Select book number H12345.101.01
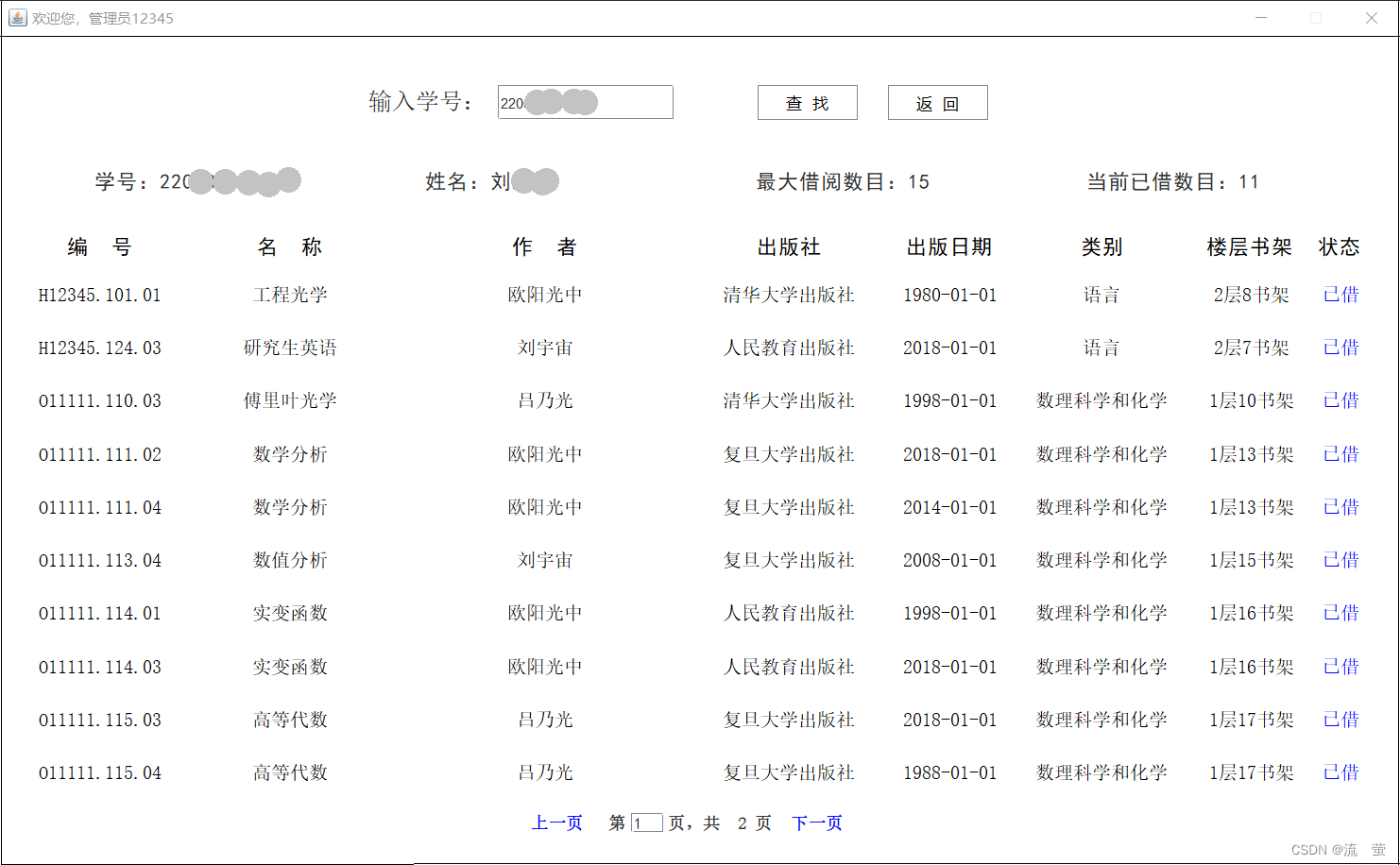 (x=100, y=295)
